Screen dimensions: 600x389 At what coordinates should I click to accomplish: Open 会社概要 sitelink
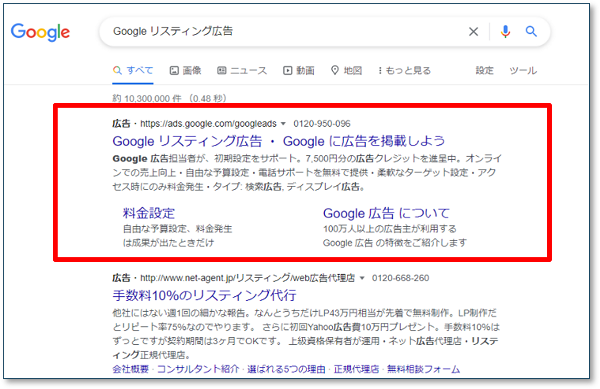point(130,369)
